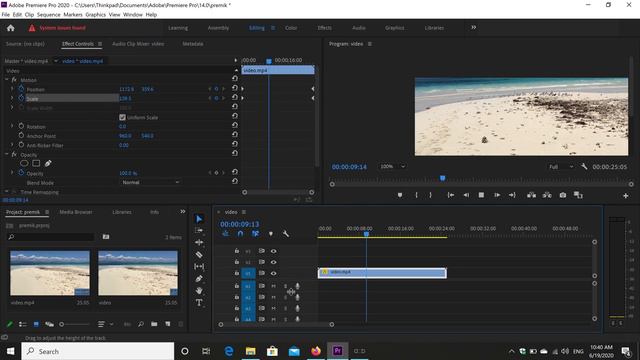Image resolution: width=640 pixels, height=360 pixels.
Task: Expand Scale property twirl arrow
Action: click(12, 98)
